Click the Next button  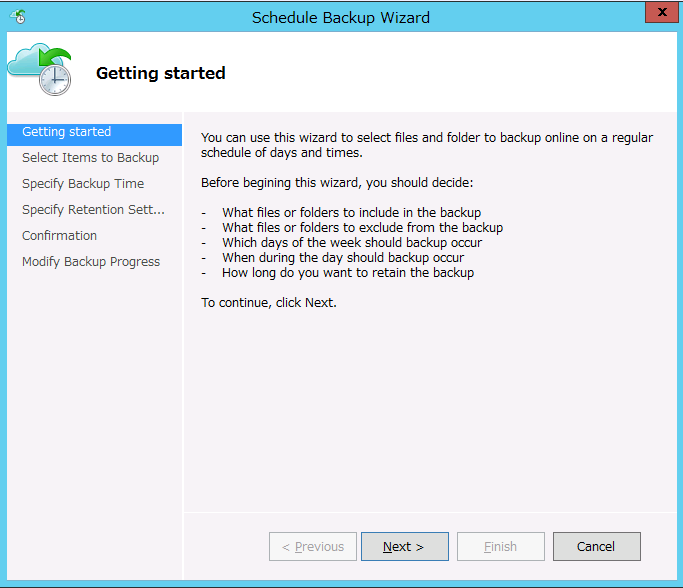(404, 547)
